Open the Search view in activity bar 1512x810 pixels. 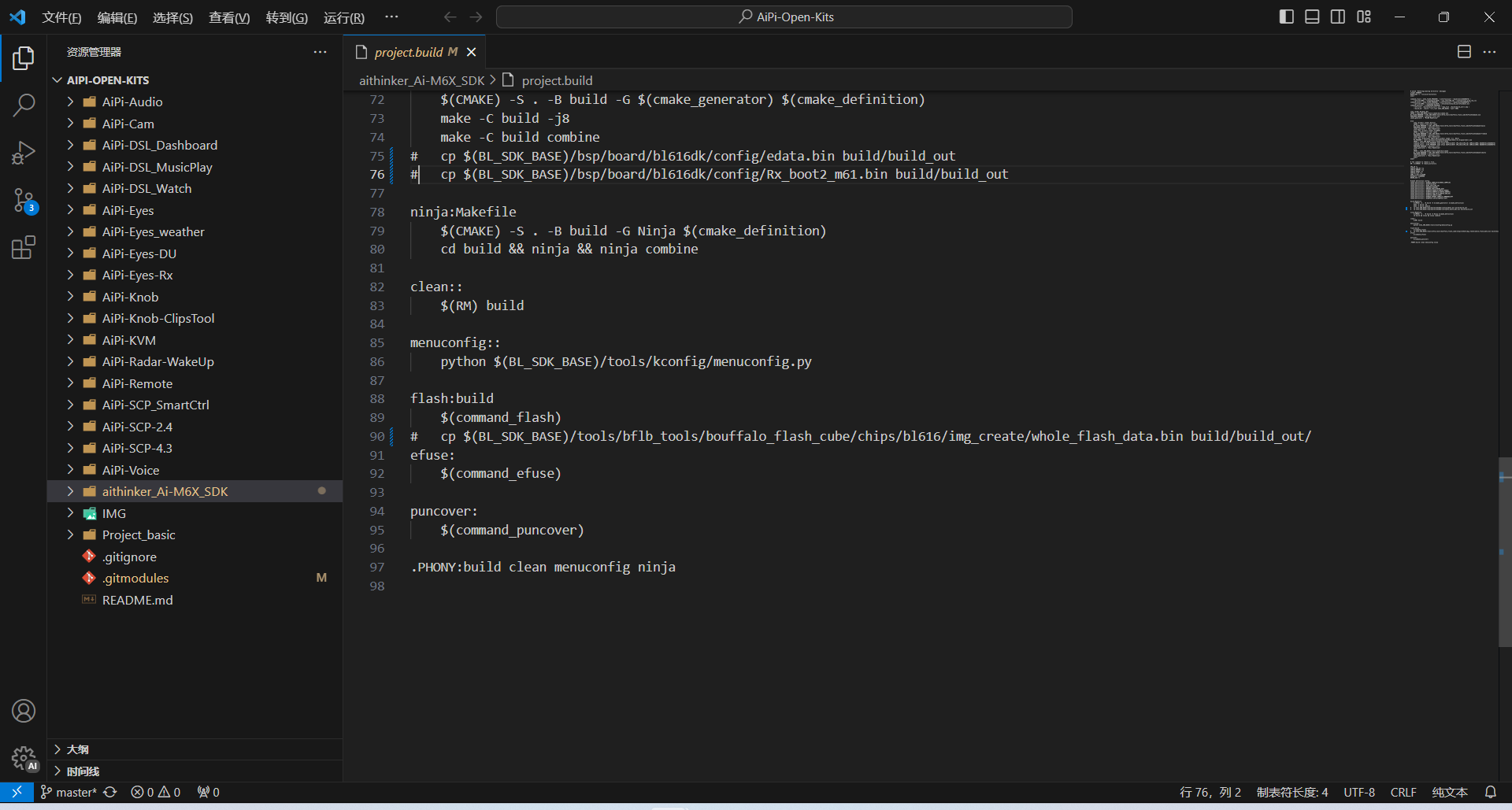(24, 105)
